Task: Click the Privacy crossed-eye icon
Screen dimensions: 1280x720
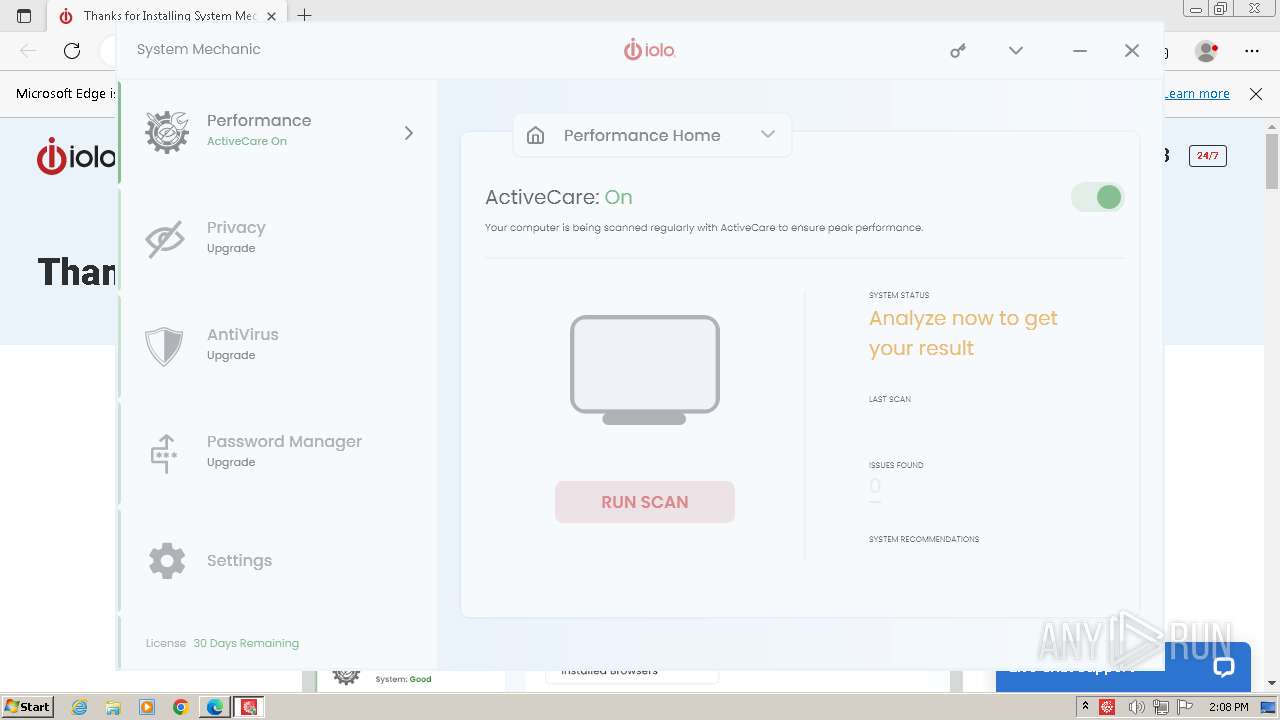Action: click(165, 239)
